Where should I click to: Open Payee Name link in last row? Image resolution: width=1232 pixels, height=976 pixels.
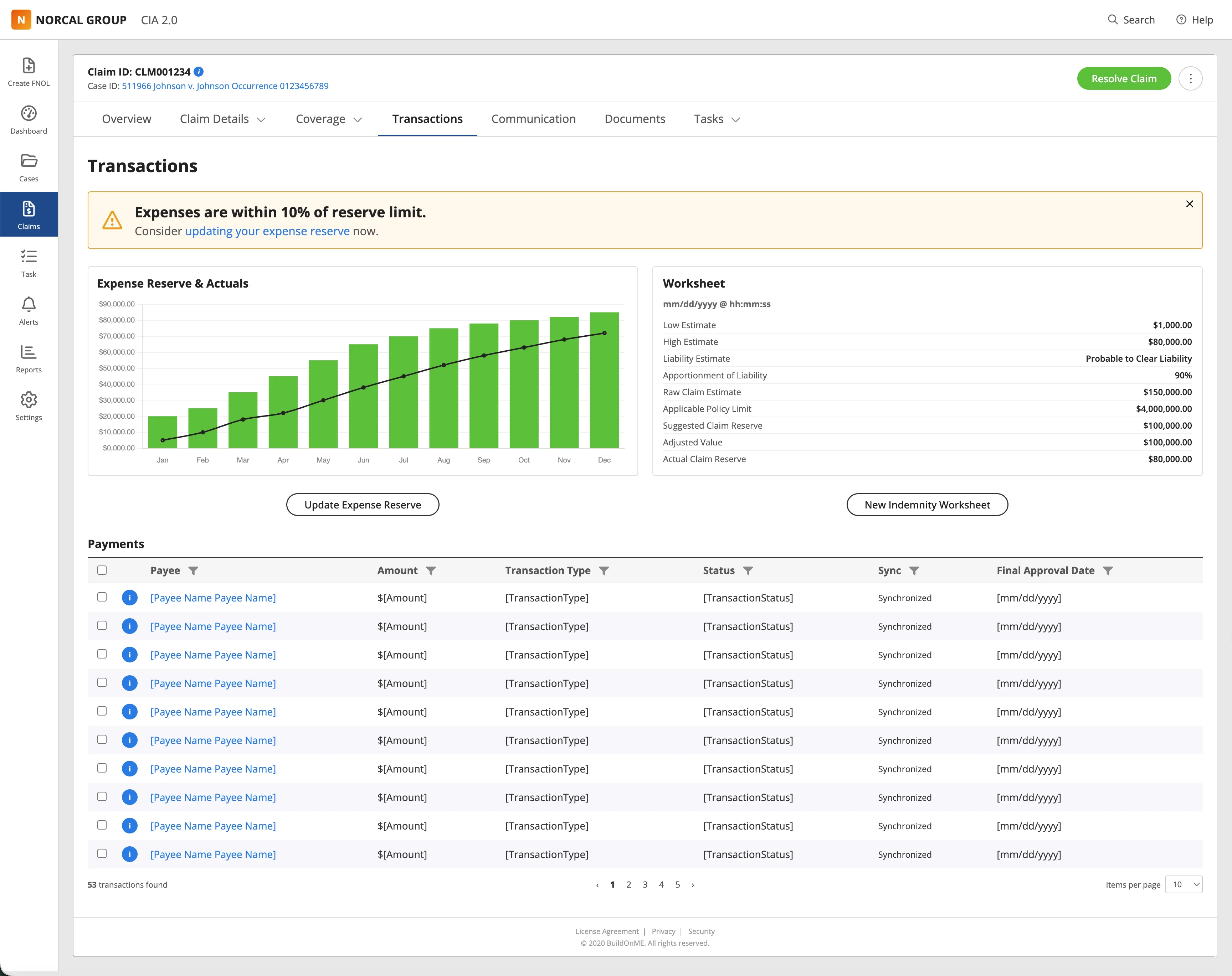click(213, 854)
